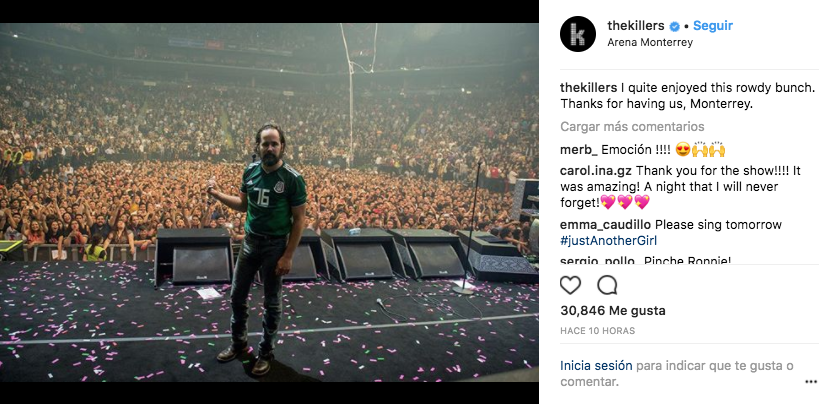Open the Arena Monterrey location link
The width and height of the screenshot is (839, 404).
pos(649,43)
